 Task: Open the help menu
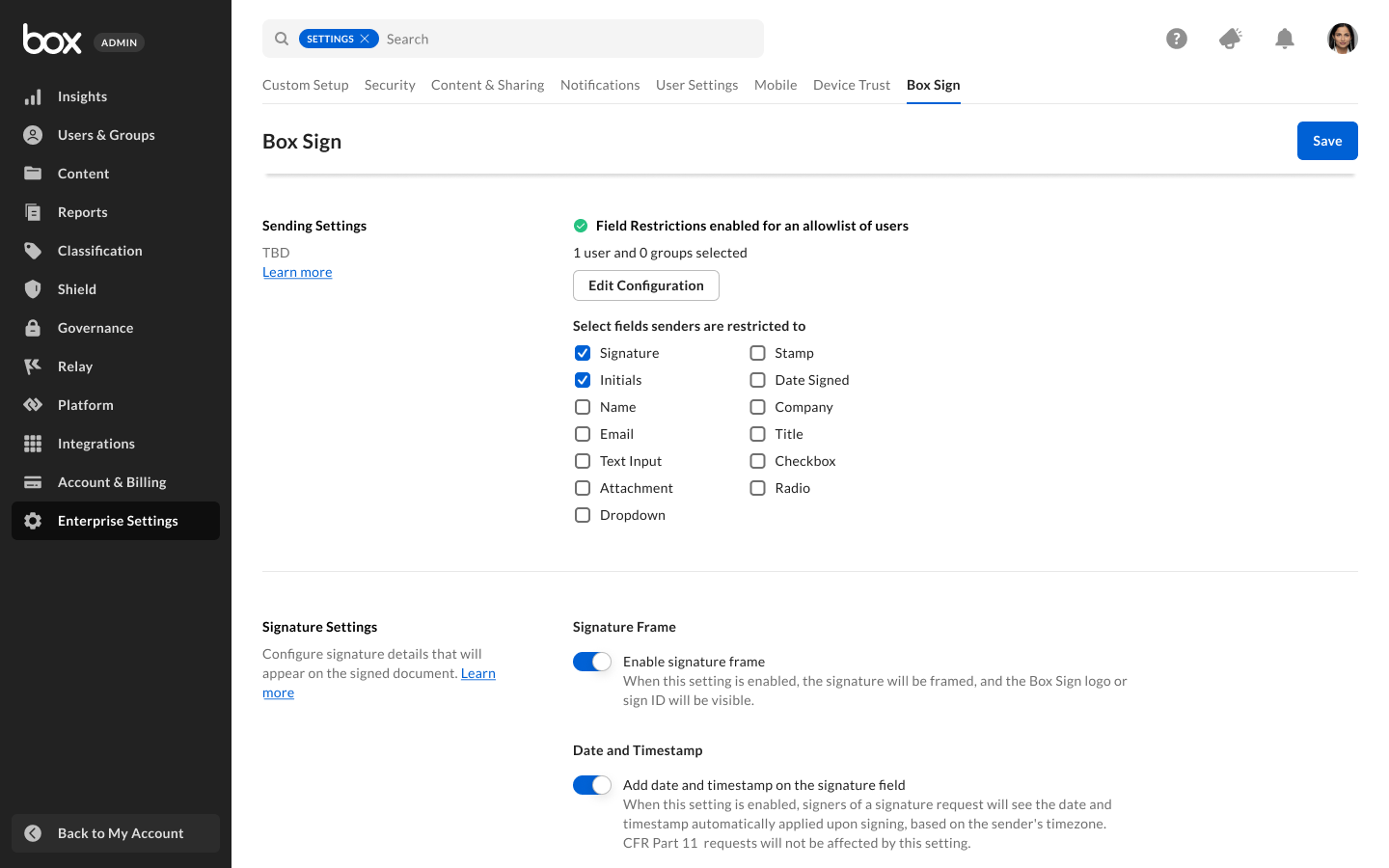(1177, 38)
